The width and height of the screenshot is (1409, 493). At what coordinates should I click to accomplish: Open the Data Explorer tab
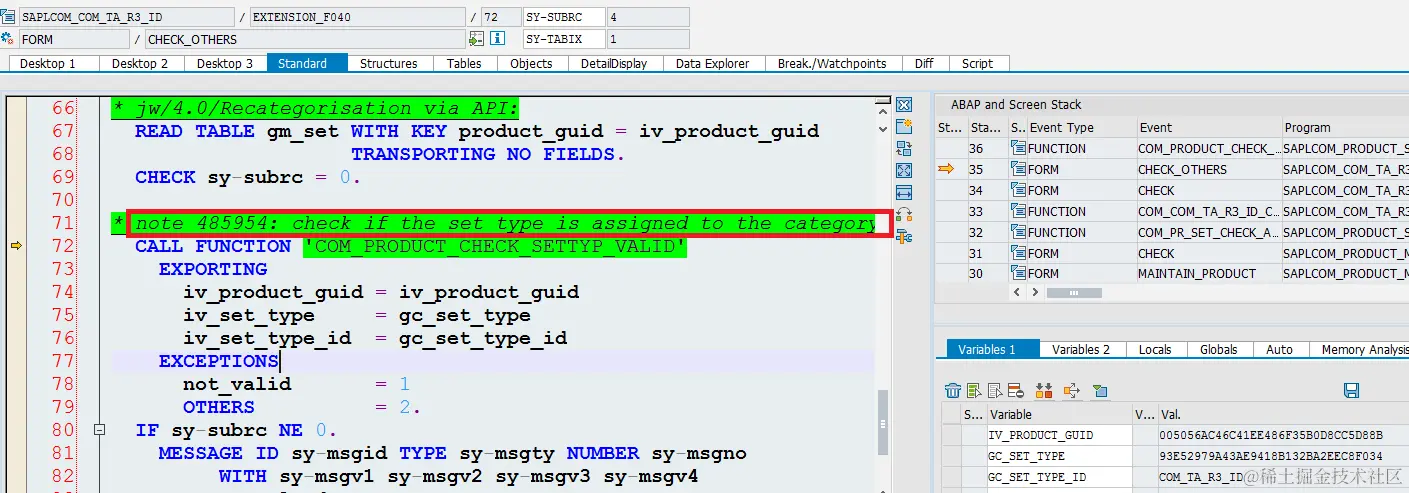pos(713,63)
